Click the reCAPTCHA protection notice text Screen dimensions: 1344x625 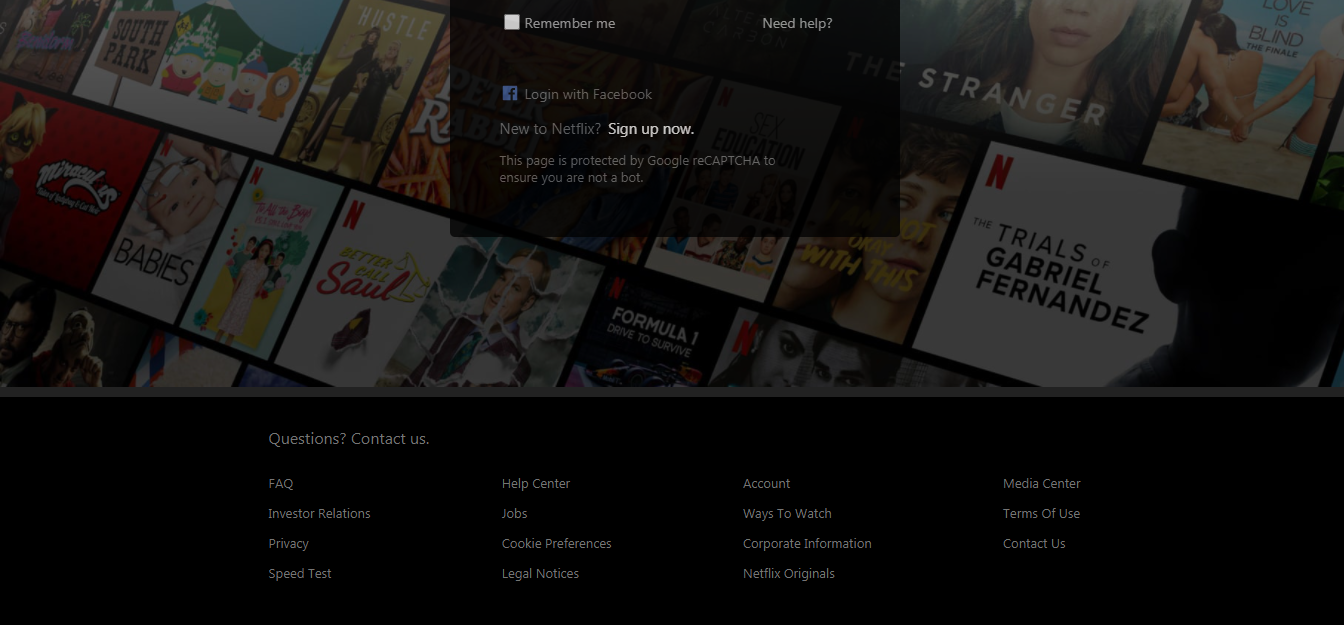pyautogui.click(x=637, y=169)
